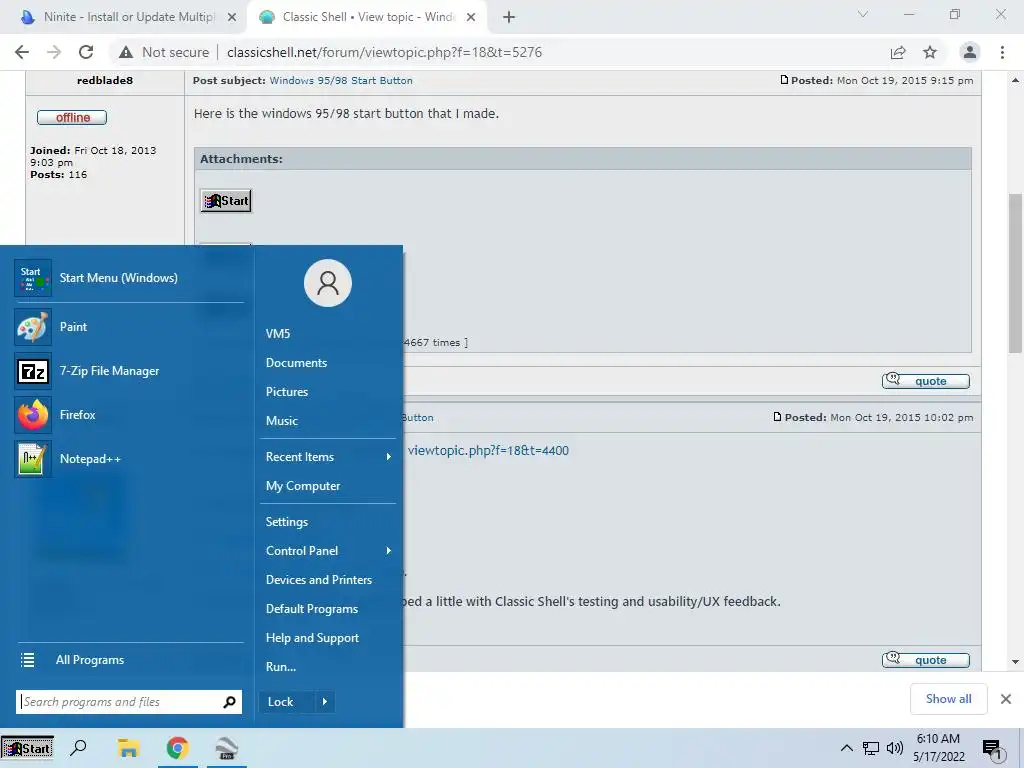Viewport: 1024px width, 768px height.
Task: Click the volume speaker tray icon
Action: tap(895, 748)
